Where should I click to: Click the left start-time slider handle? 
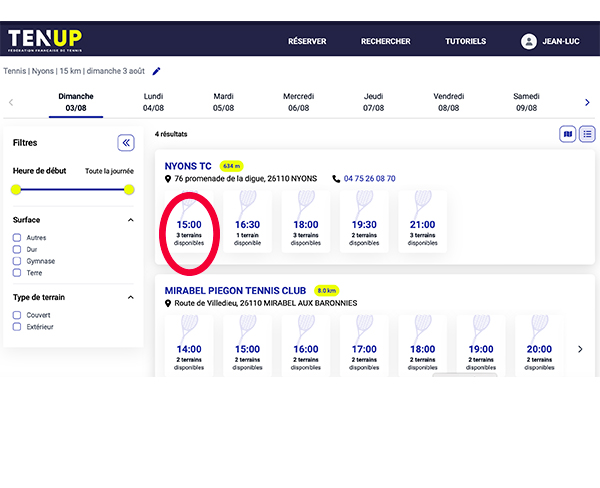(x=16, y=189)
